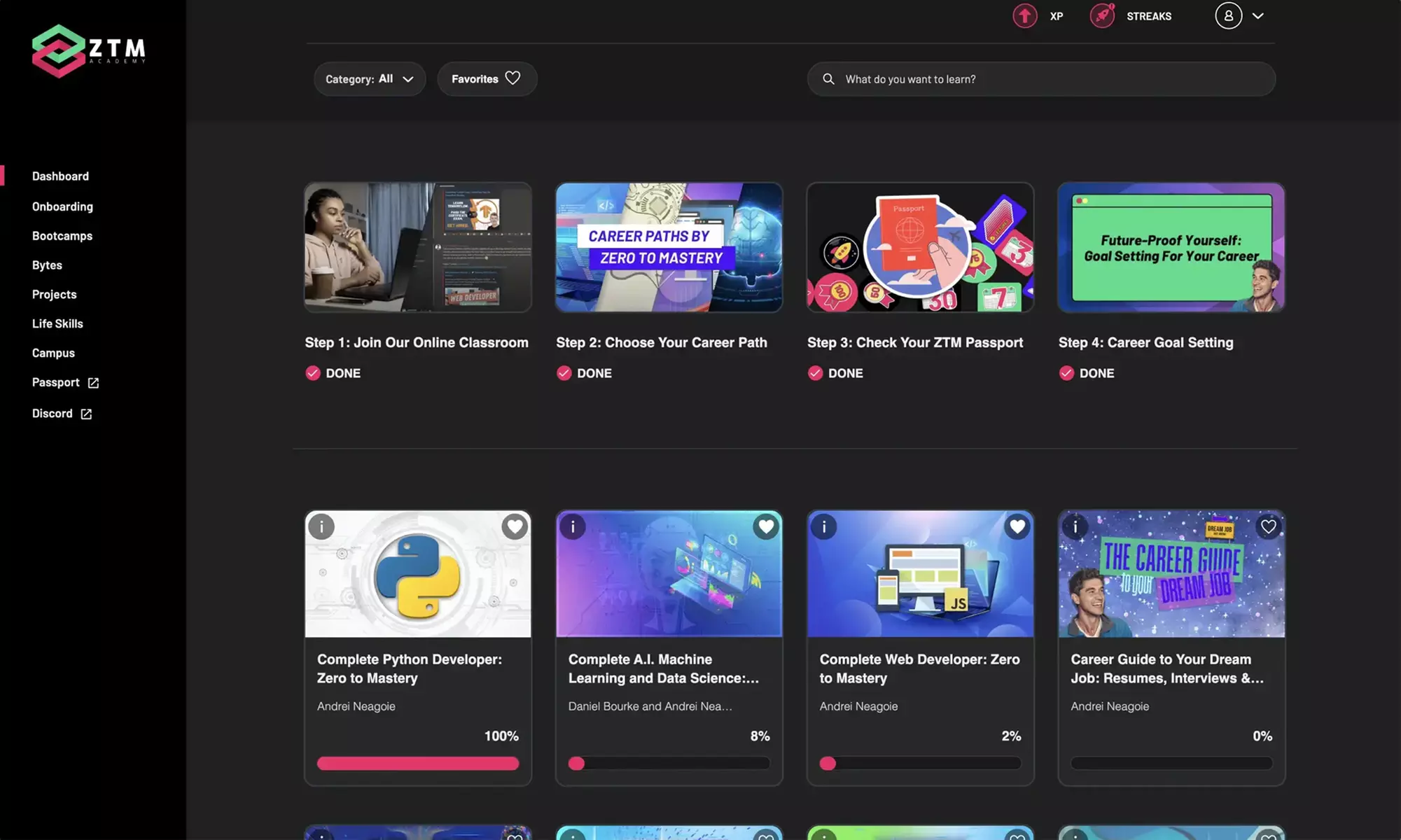
Task: Click the Favorites button
Action: (487, 79)
